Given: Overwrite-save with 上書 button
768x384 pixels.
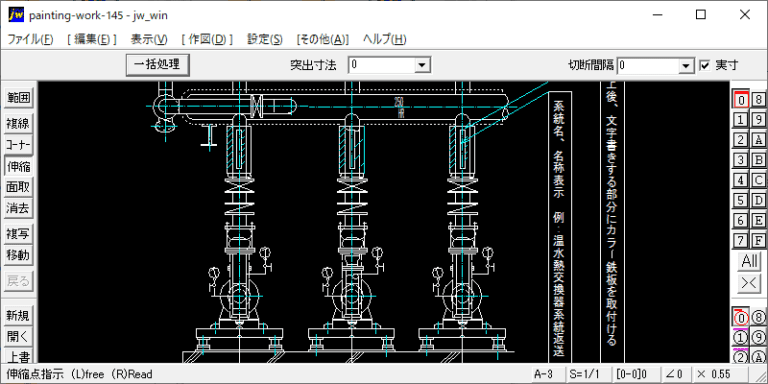Looking at the screenshot, I should coord(18,357).
